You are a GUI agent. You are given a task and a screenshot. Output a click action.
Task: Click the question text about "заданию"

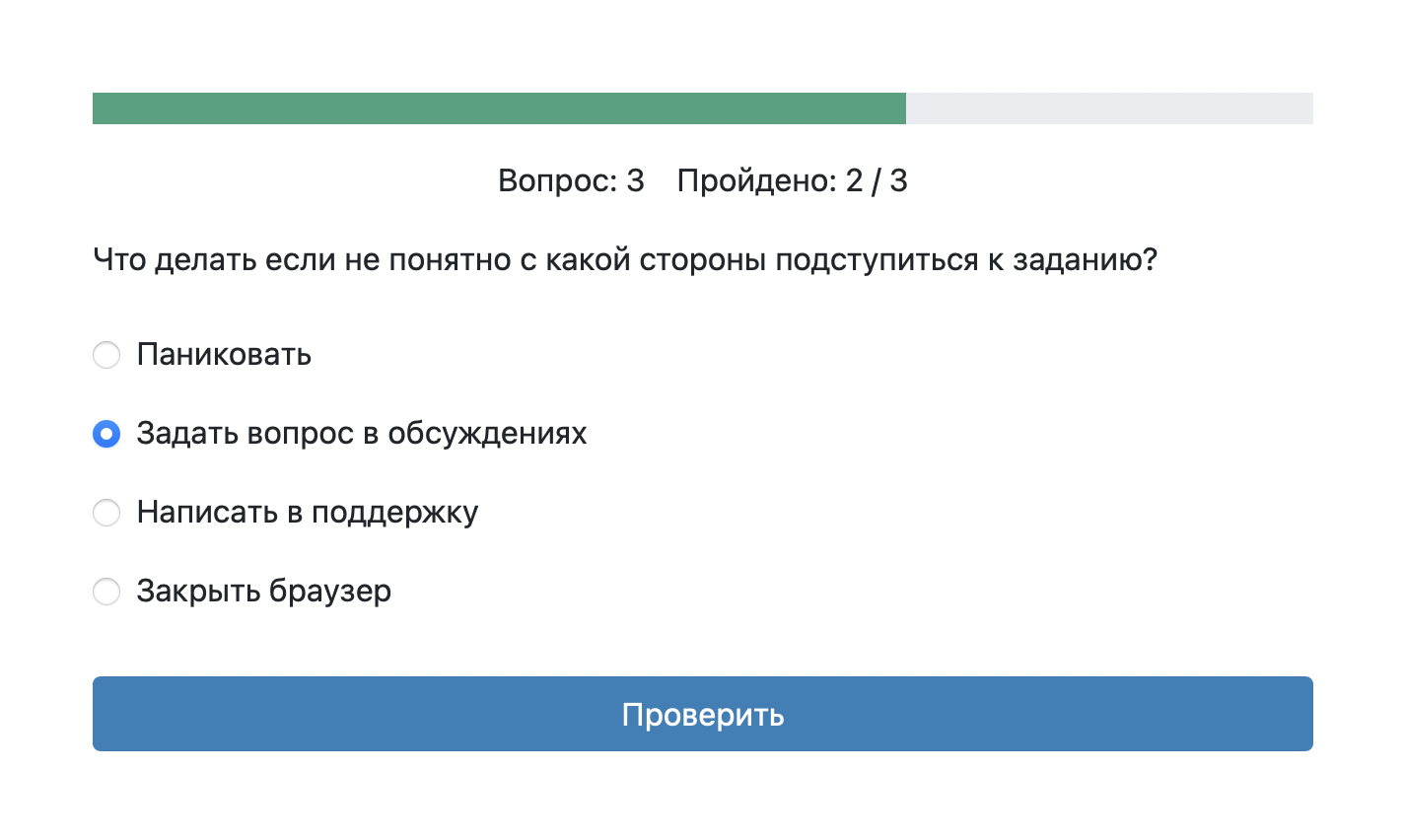[624, 260]
